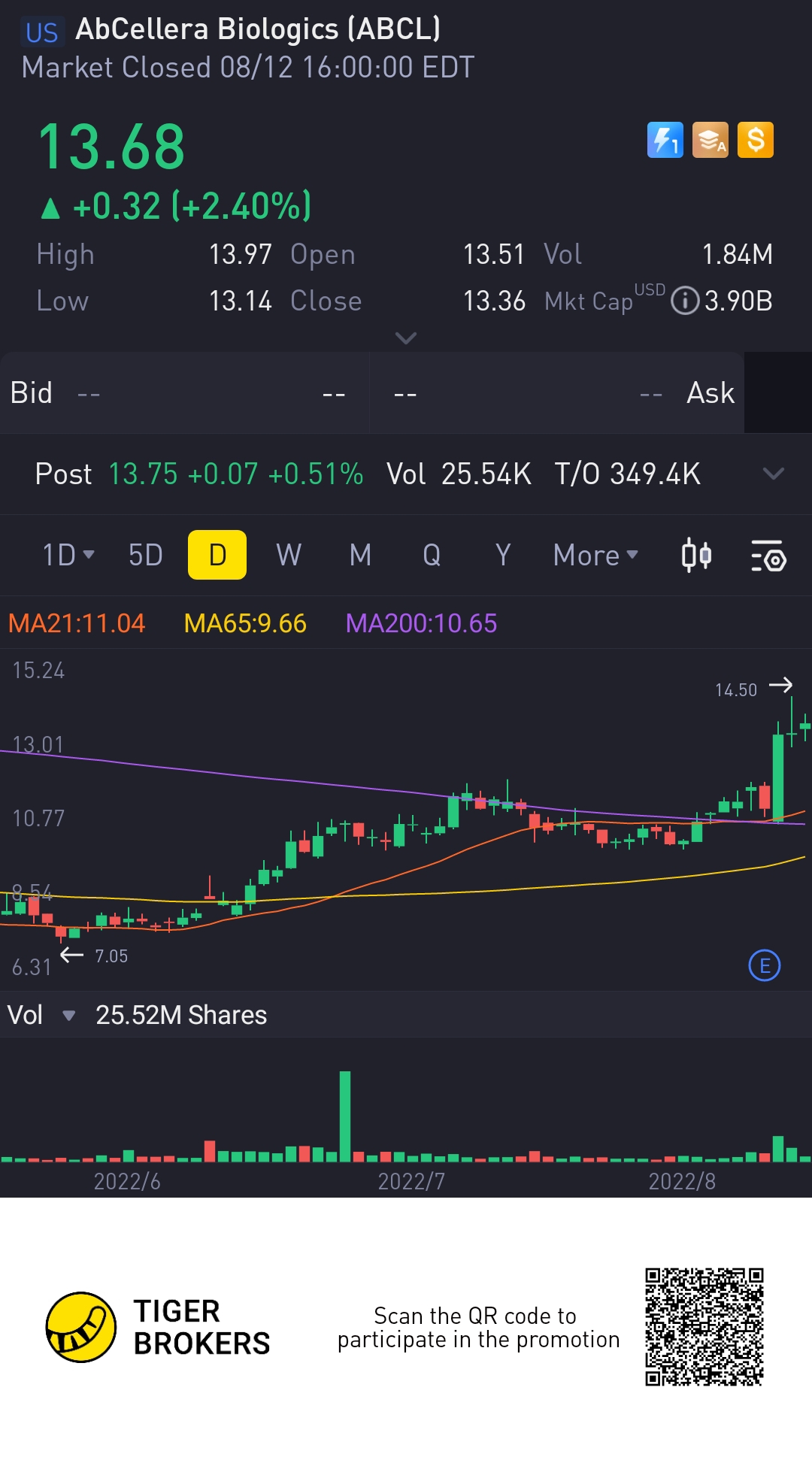Tap the Ask price cell
The width and height of the screenshot is (812, 1457).
557,392
